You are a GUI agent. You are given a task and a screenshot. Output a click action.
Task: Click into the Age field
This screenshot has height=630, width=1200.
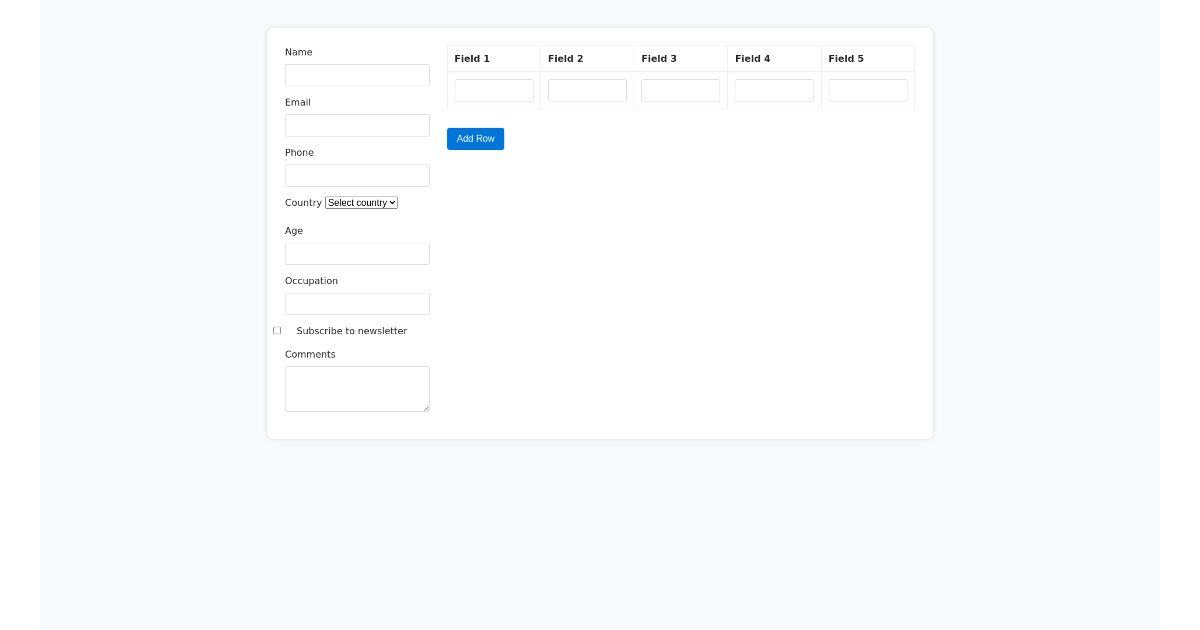point(357,254)
